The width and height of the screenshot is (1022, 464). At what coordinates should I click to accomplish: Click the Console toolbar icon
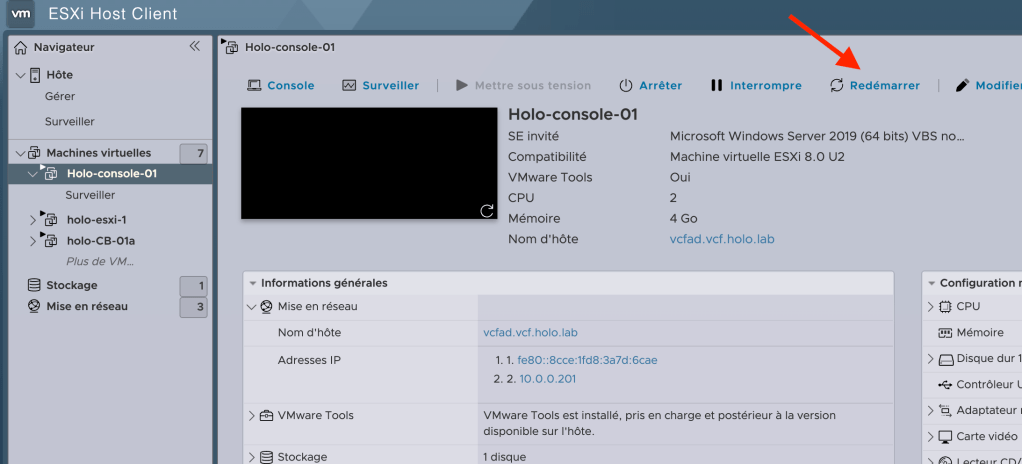[254, 86]
